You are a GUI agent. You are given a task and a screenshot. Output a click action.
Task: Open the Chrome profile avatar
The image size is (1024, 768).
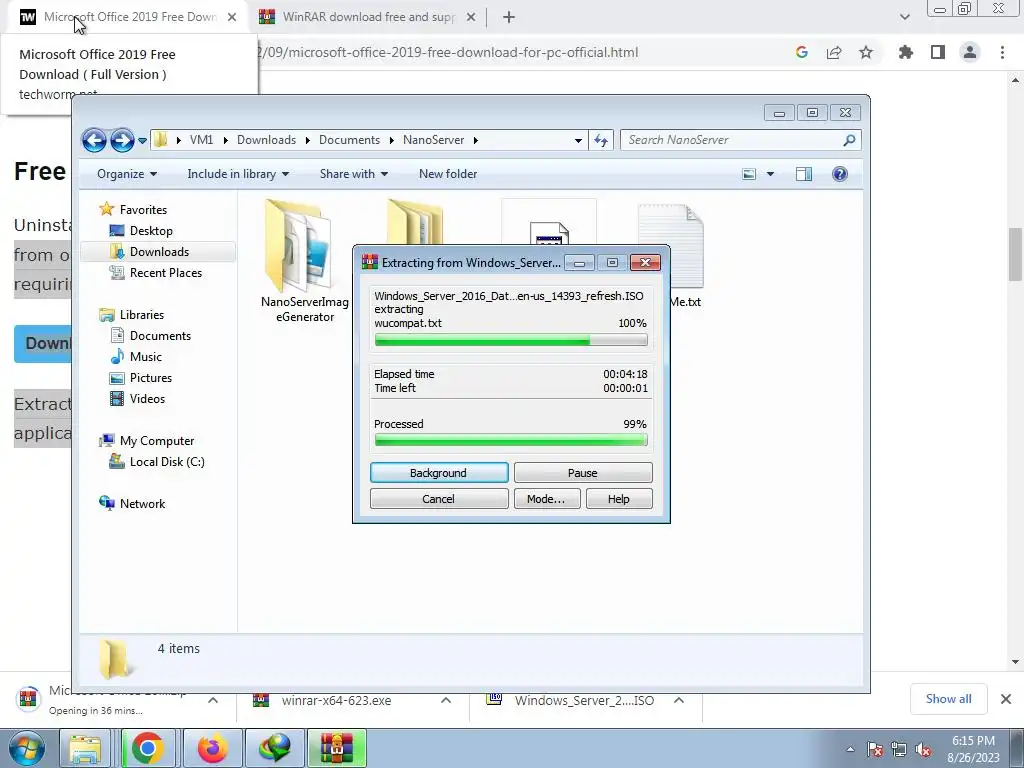click(970, 52)
